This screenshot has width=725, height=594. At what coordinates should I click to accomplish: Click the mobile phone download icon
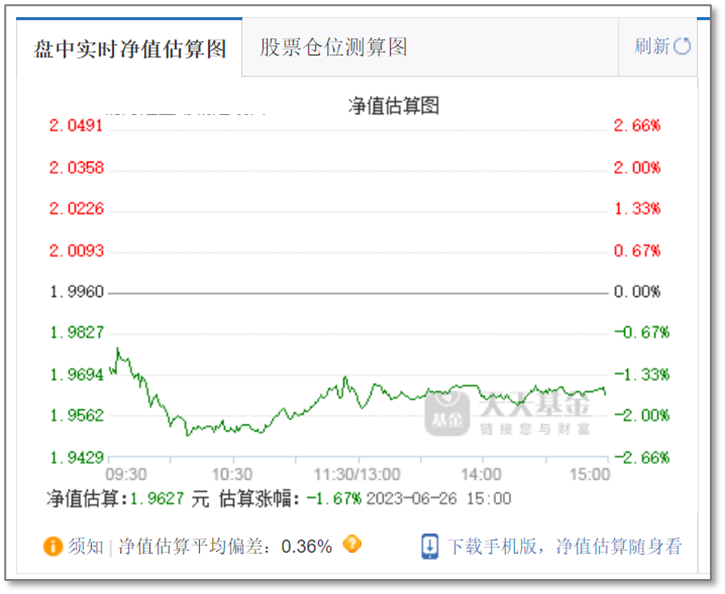(430, 546)
